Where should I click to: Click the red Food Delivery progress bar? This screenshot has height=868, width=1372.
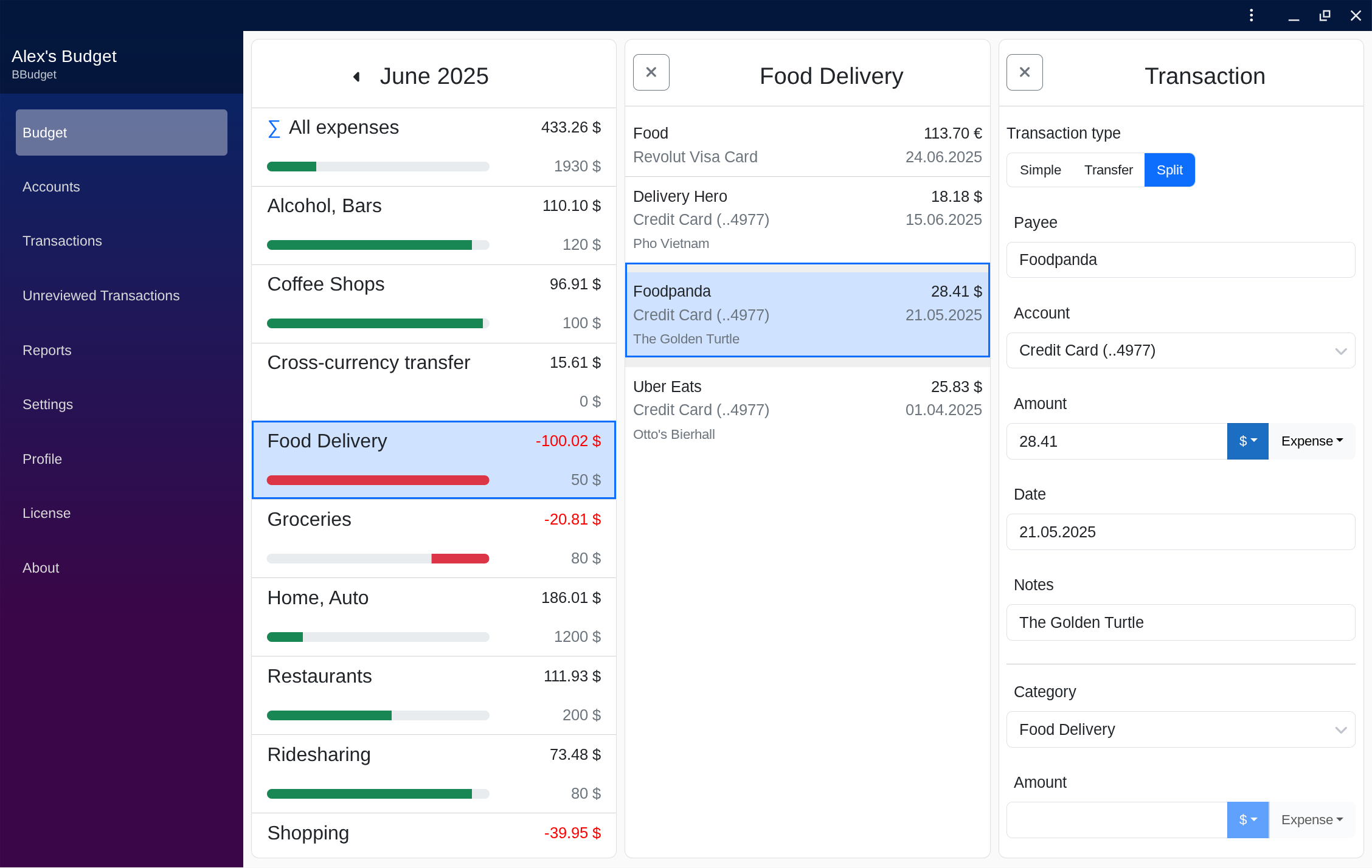coord(378,480)
